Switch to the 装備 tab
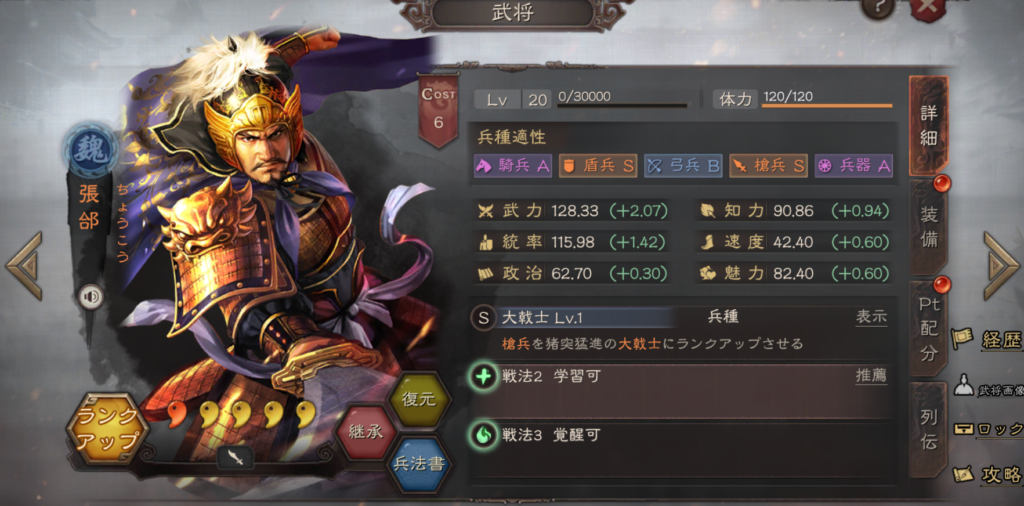 pos(929,227)
